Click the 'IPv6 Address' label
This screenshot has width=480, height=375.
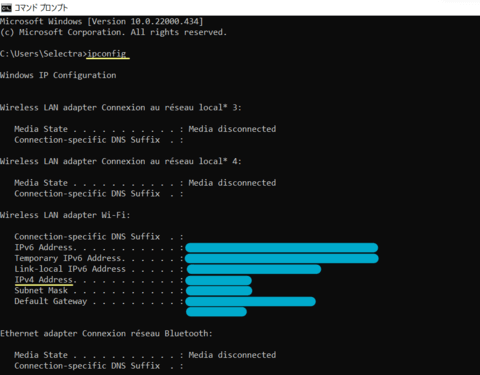coord(44,248)
